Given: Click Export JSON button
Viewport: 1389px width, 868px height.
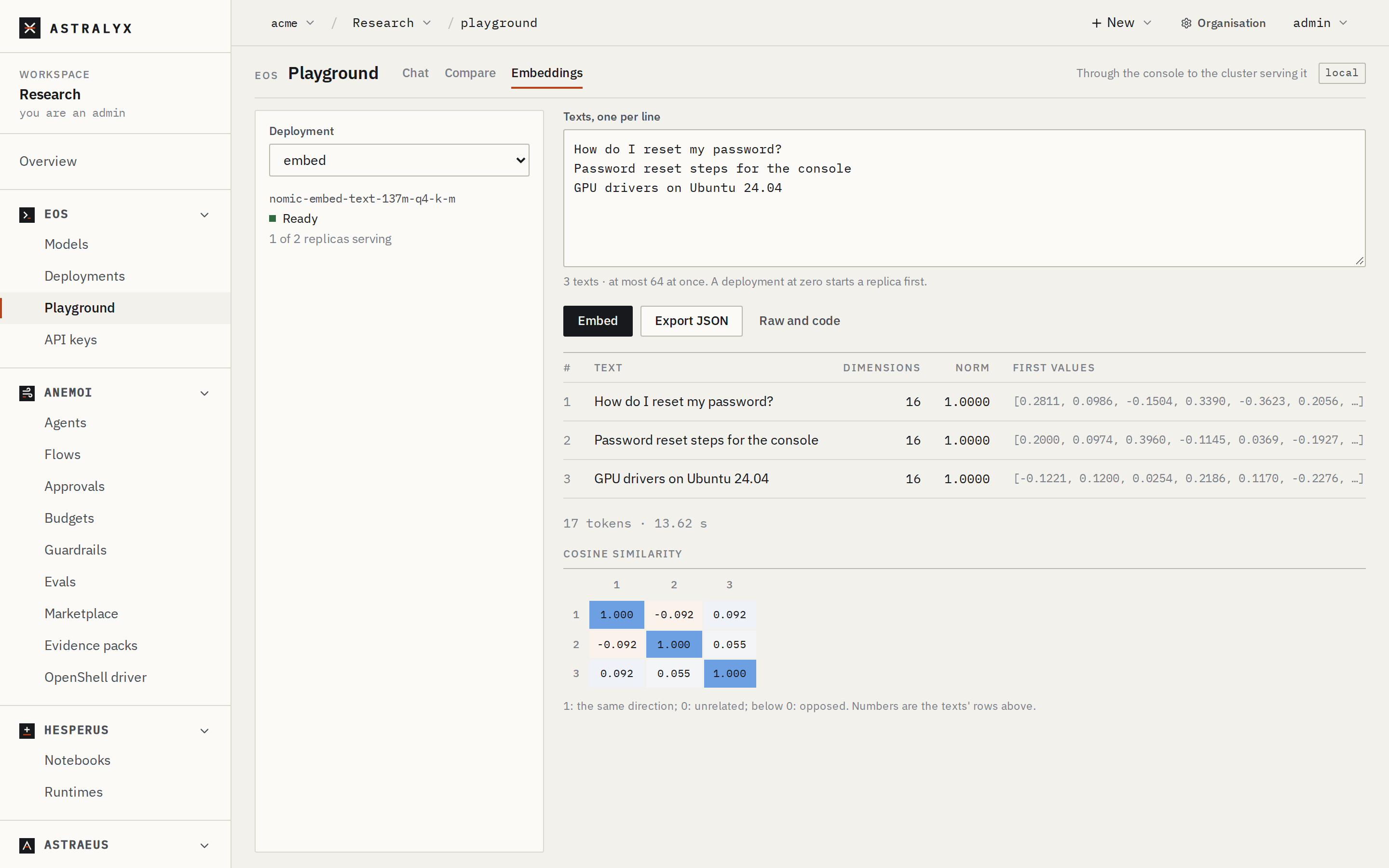Looking at the screenshot, I should pos(691,321).
